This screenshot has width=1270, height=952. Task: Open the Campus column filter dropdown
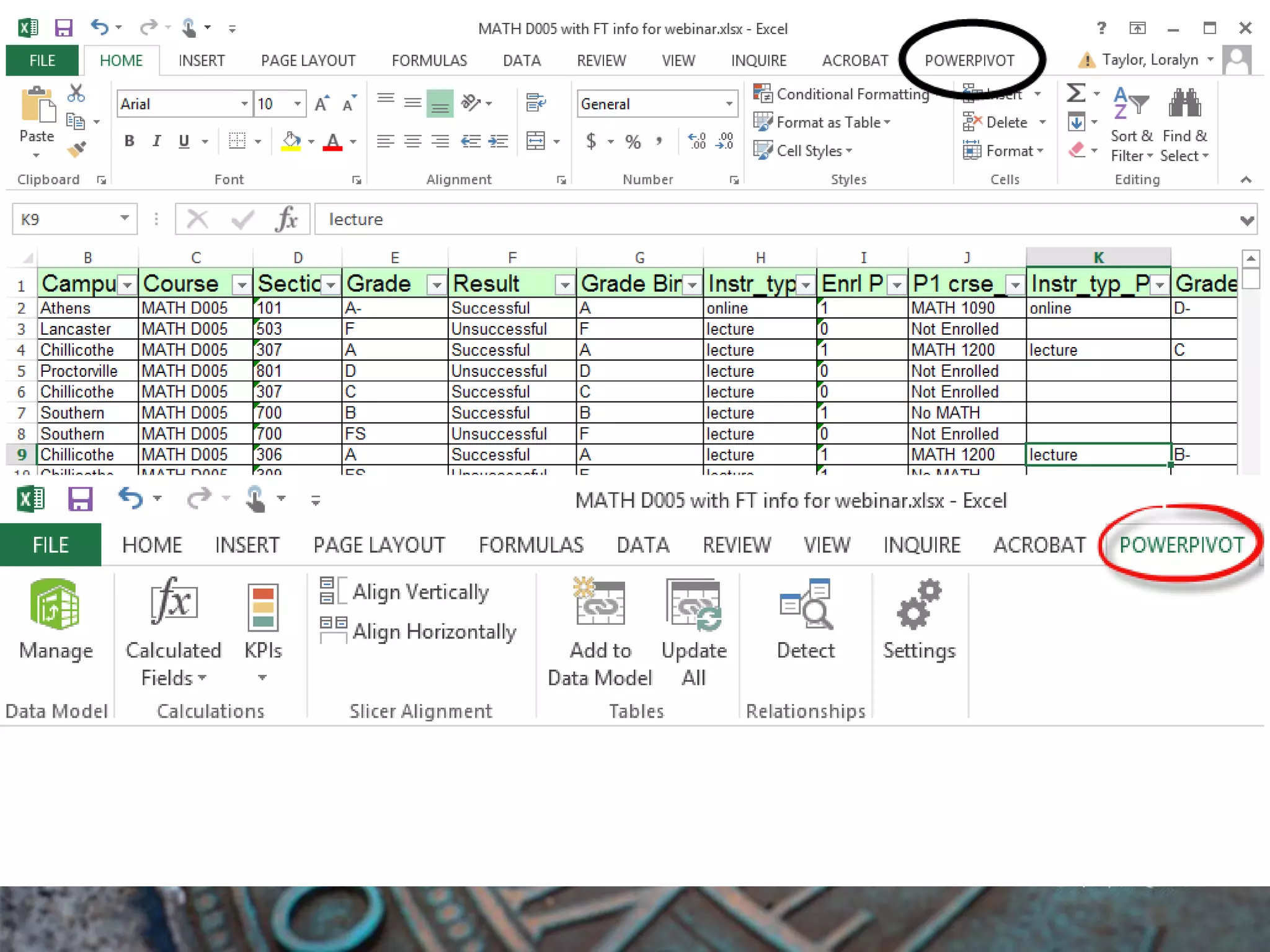click(127, 285)
